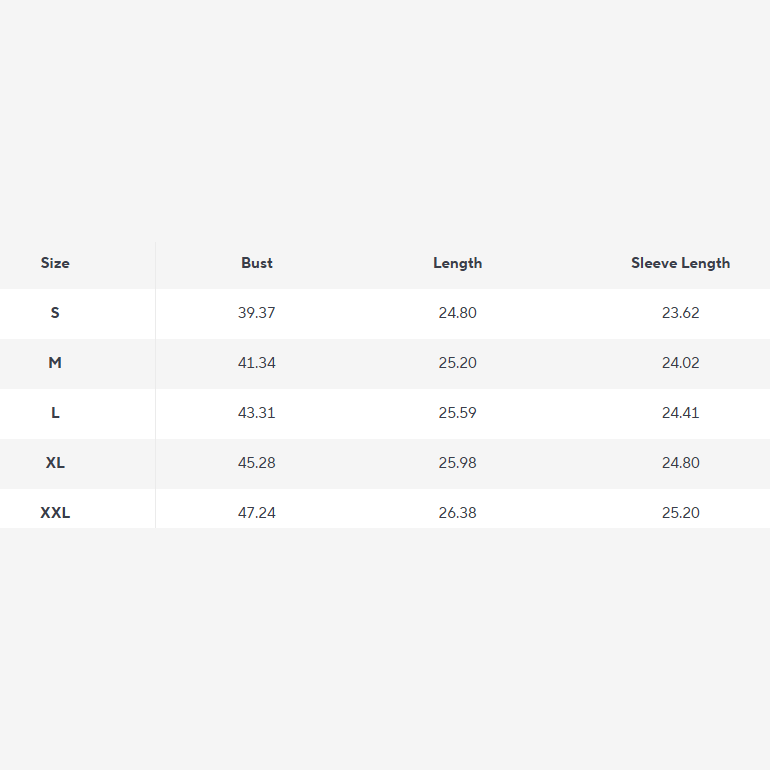
Task: Click the Size column header
Action: [x=55, y=263]
